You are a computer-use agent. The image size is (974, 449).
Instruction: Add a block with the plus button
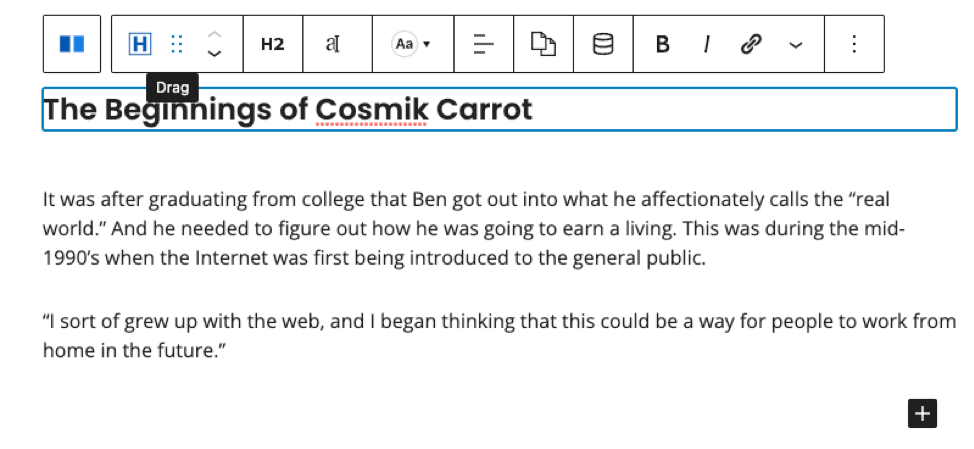[922, 414]
